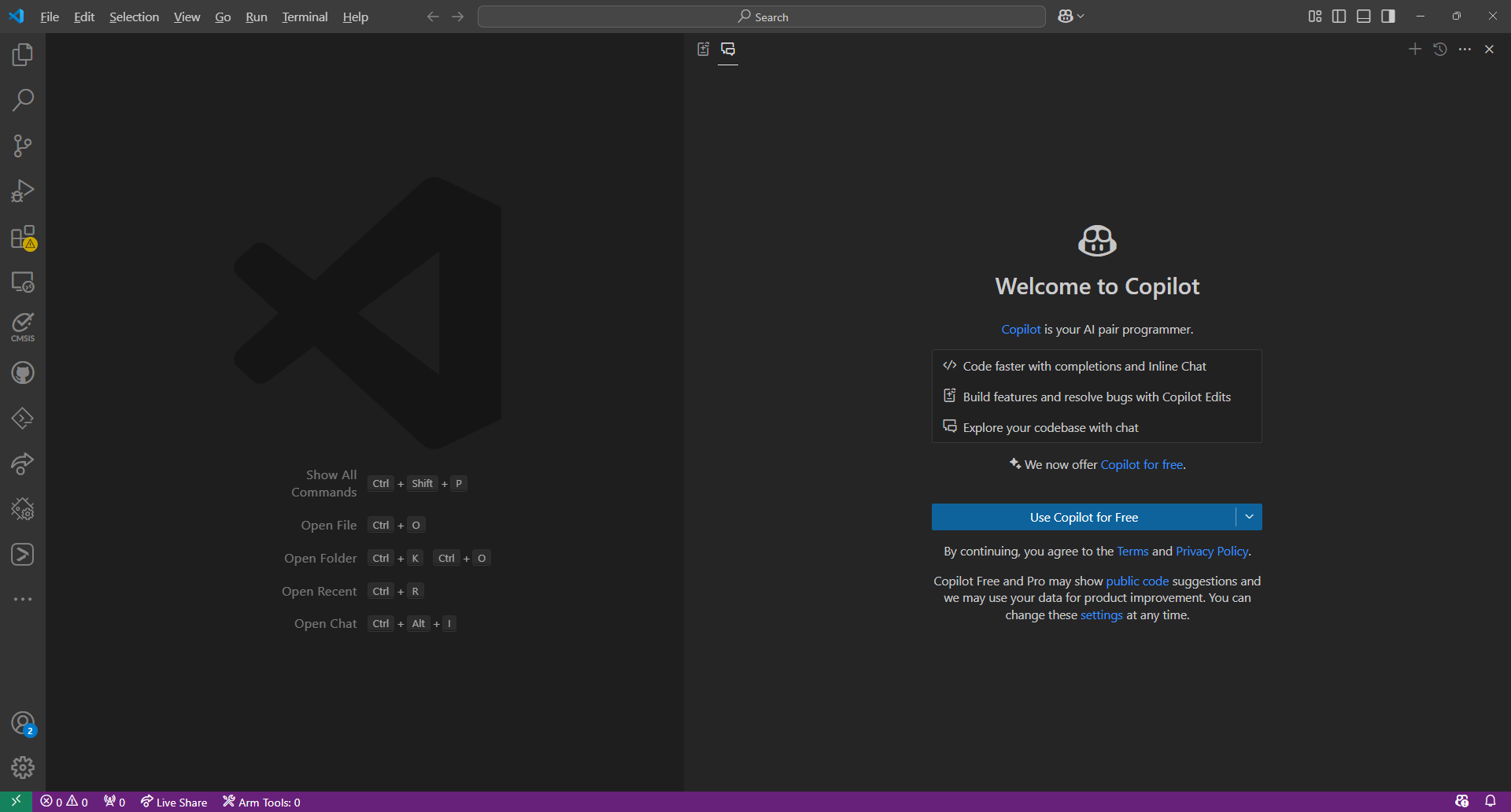Click the remote window indicator in status bar

pyautogui.click(x=16, y=802)
